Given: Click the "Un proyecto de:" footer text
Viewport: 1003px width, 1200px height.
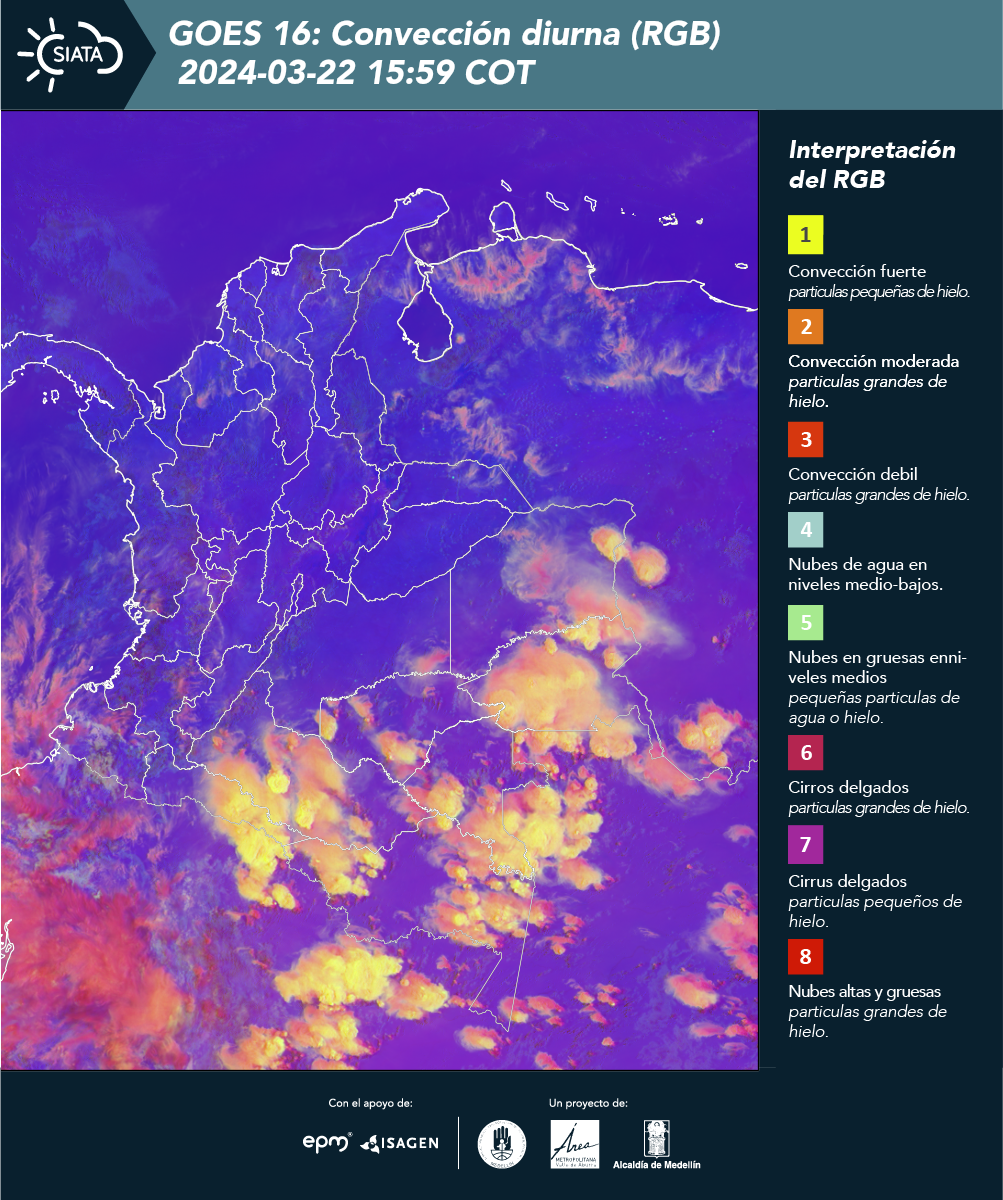Looking at the screenshot, I should (x=588, y=1103).
